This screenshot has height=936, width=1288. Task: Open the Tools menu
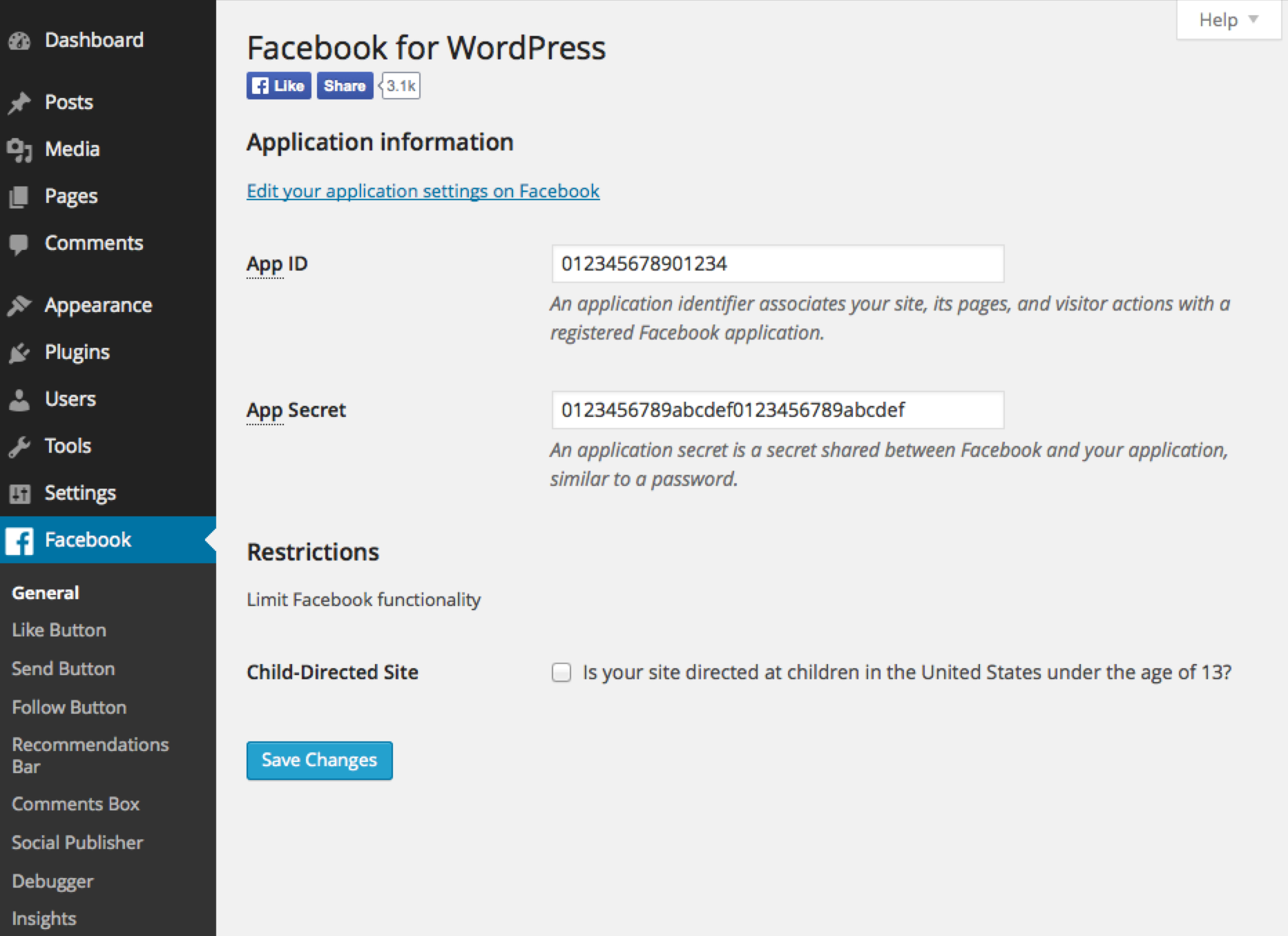(68, 446)
